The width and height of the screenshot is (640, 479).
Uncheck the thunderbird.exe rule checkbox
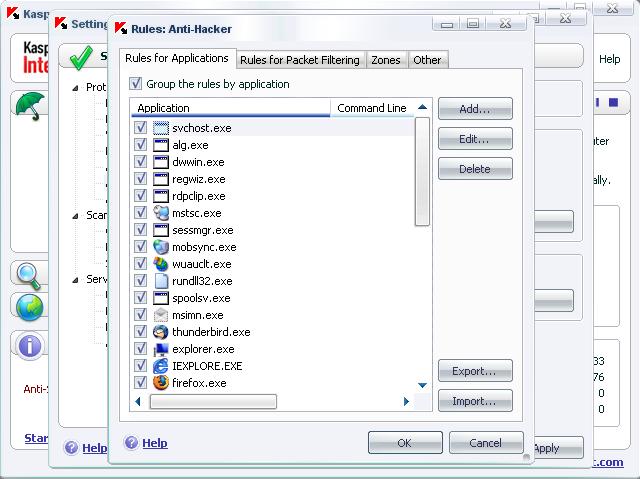pos(140,332)
